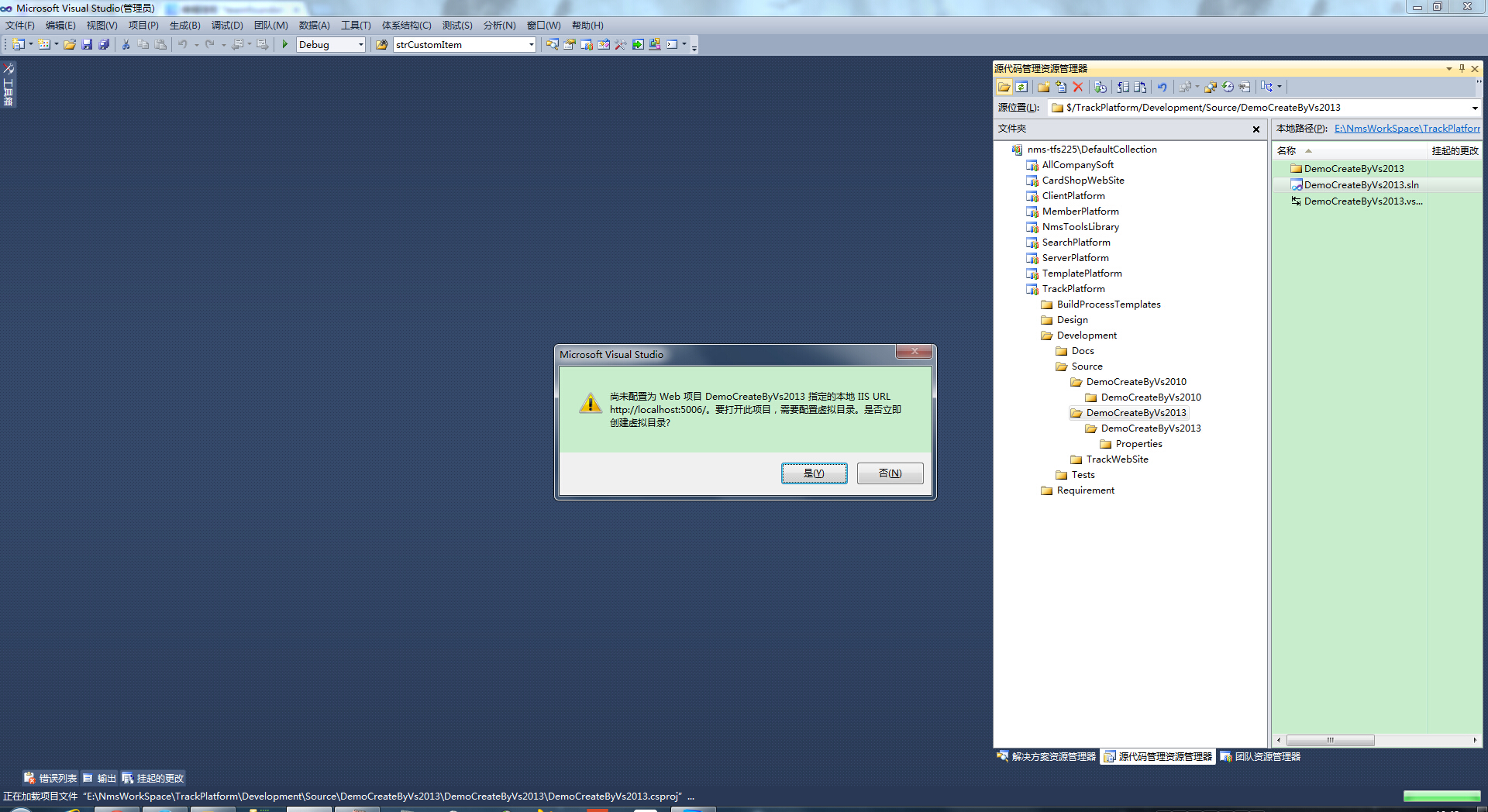Close the 文件夹 folders pane
The width and height of the screenshot is (1488, 812).
[1256, 129]
